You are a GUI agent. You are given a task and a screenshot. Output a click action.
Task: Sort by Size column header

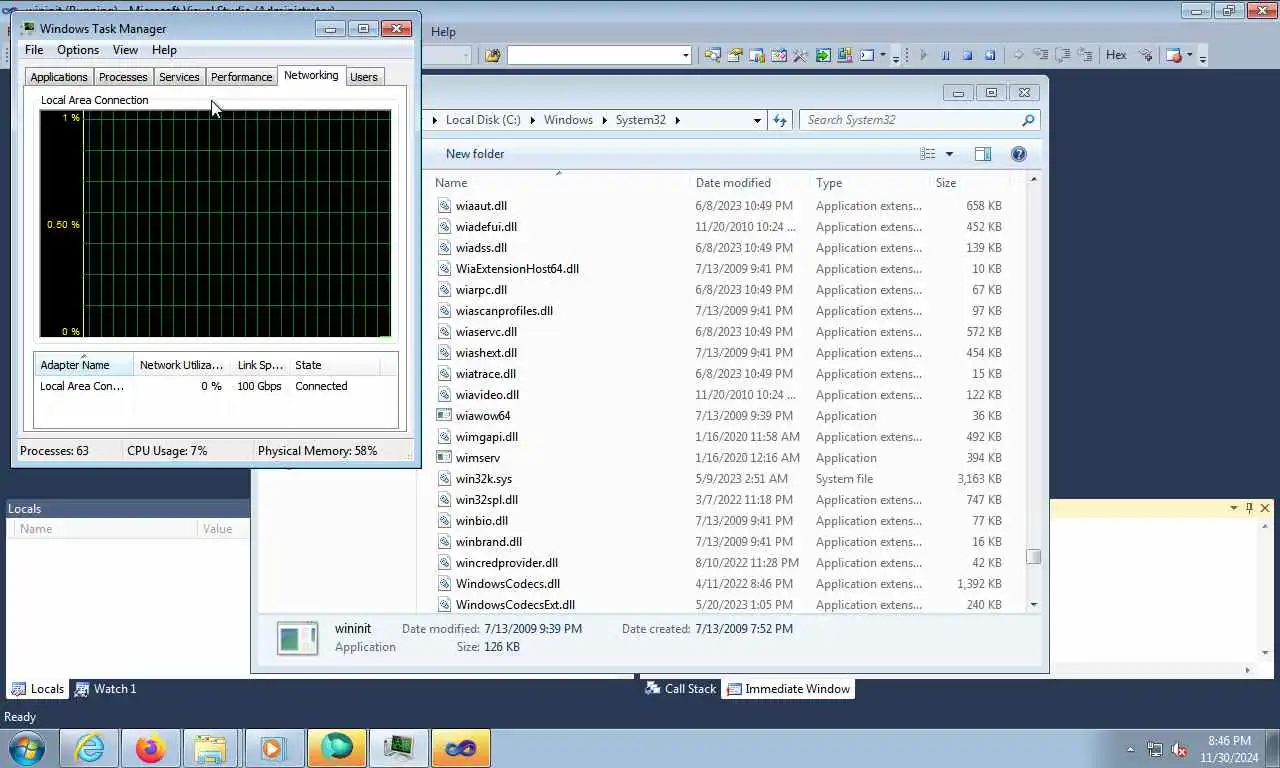click(x=968, y=183)
